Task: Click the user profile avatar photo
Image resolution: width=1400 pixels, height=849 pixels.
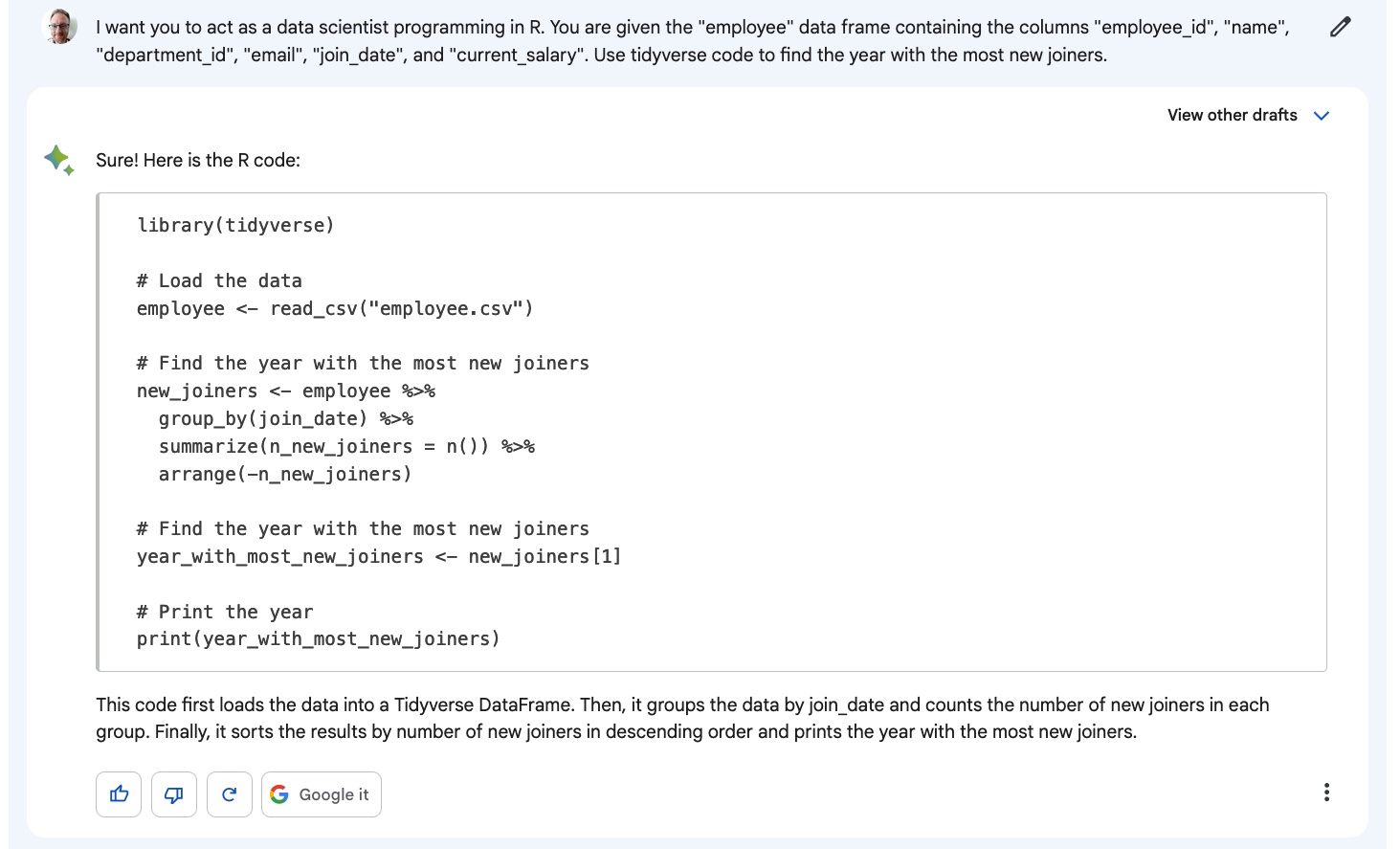Action: (x=60, y=27)
